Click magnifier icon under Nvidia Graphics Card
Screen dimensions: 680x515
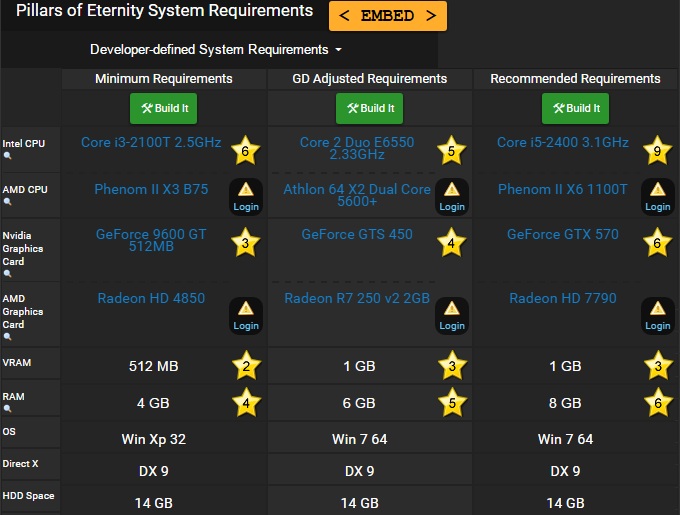[x=7, y=274]
